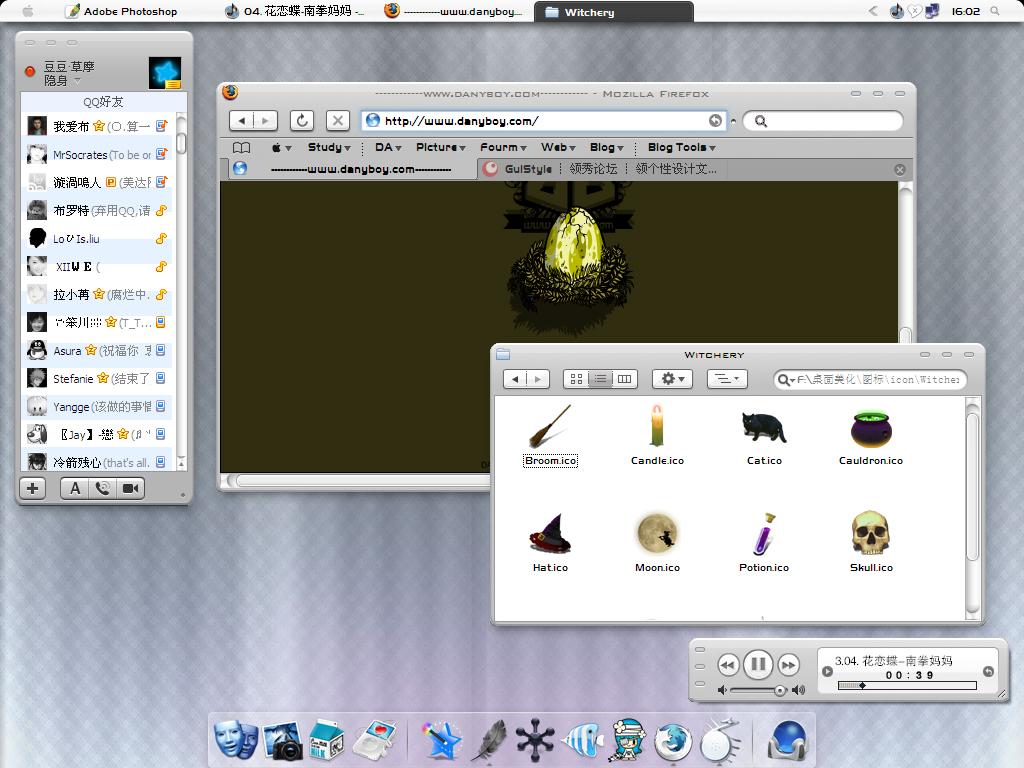Go back in Witchery folder window

click(x=515, y=379)
